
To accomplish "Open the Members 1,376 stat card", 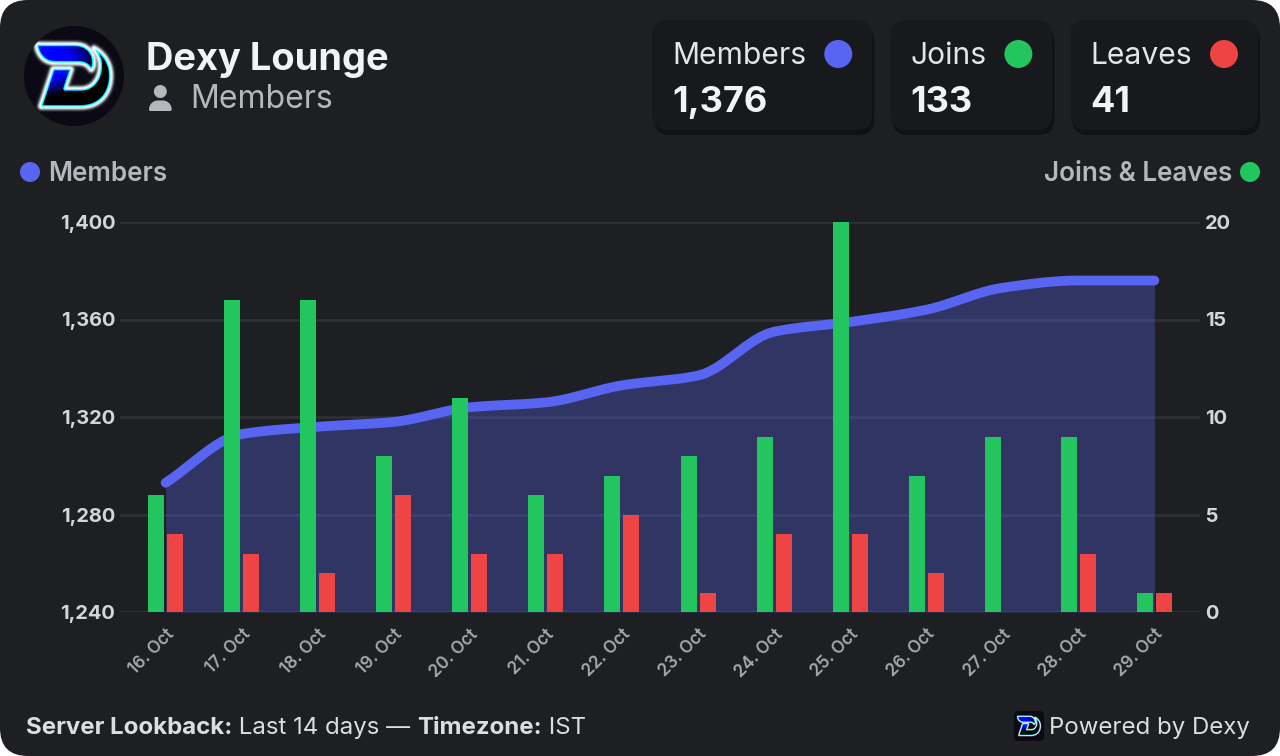I will coord(763,77).
